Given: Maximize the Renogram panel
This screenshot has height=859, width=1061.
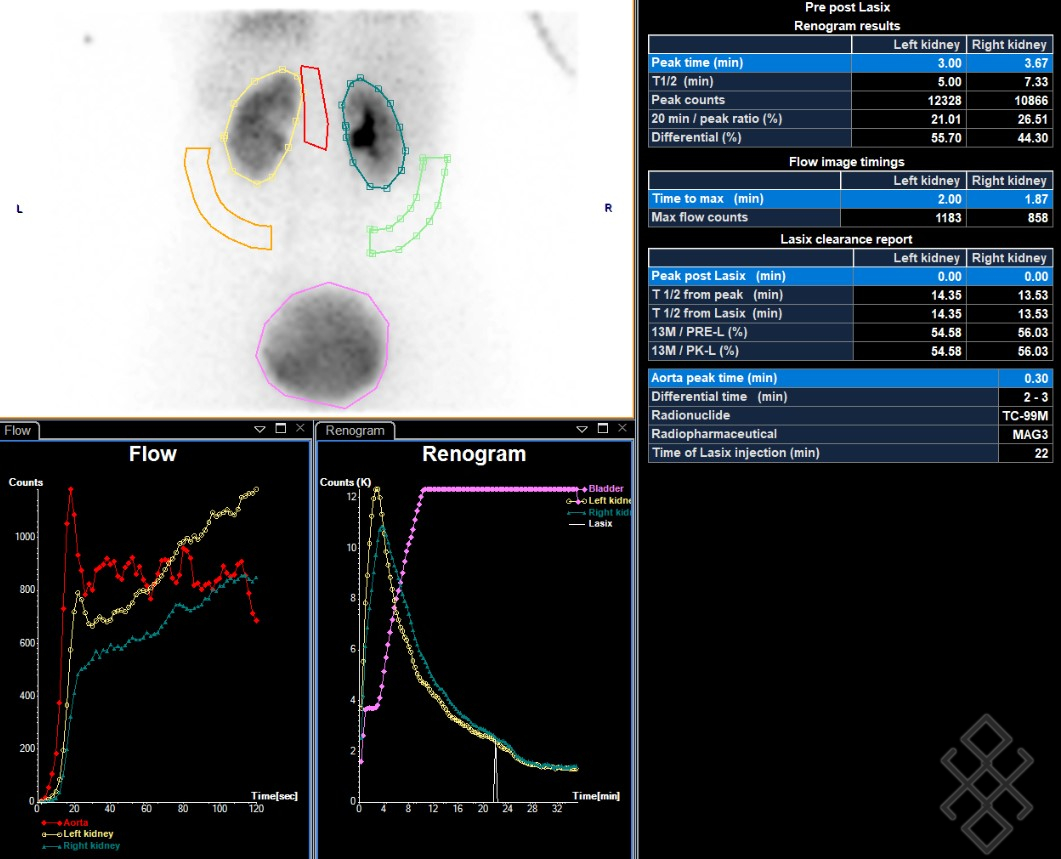Looking at the screenshot, I should tap(603, 429).
